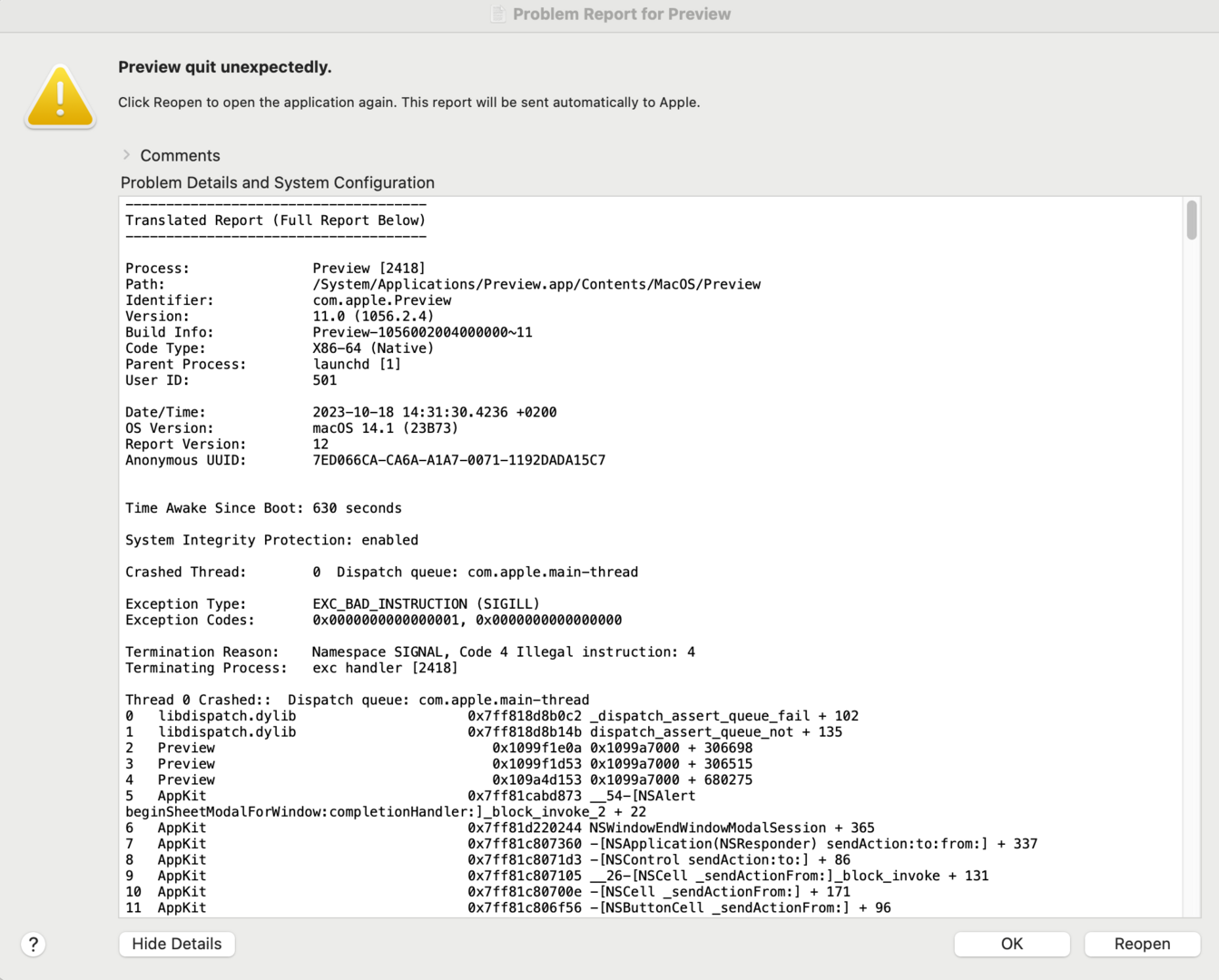This screenshot has height=980, width=1219.
Task: Click the code type 'X86-64 (Native)'
Action: (x=374, y=348)
